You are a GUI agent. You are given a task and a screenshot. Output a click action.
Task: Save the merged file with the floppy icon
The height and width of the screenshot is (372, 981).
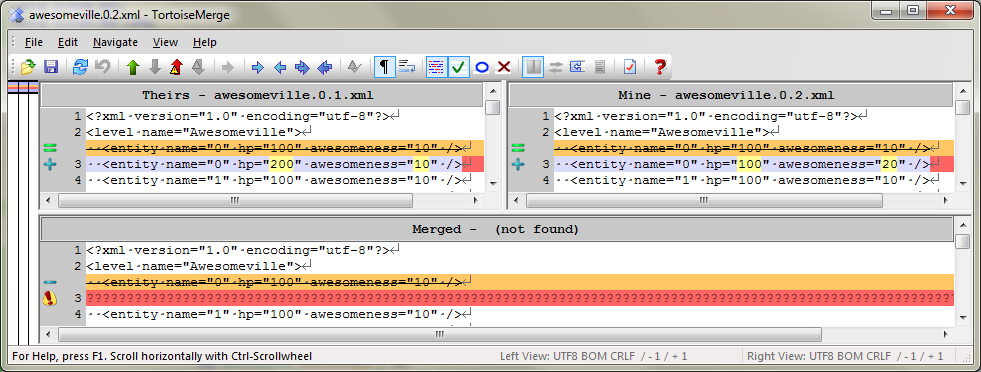pos(51,67)
